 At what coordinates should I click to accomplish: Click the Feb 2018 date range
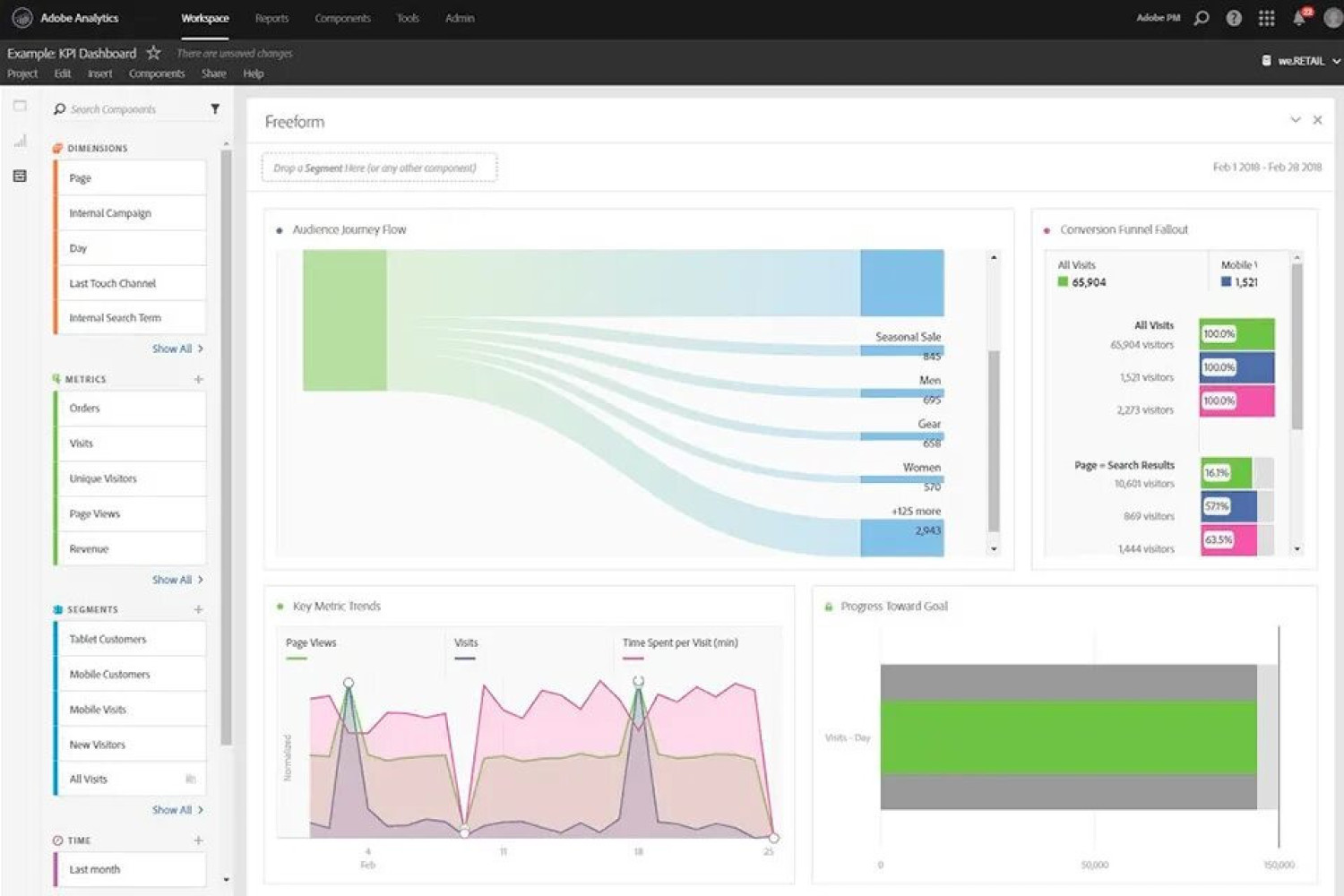pos(1266,168)
